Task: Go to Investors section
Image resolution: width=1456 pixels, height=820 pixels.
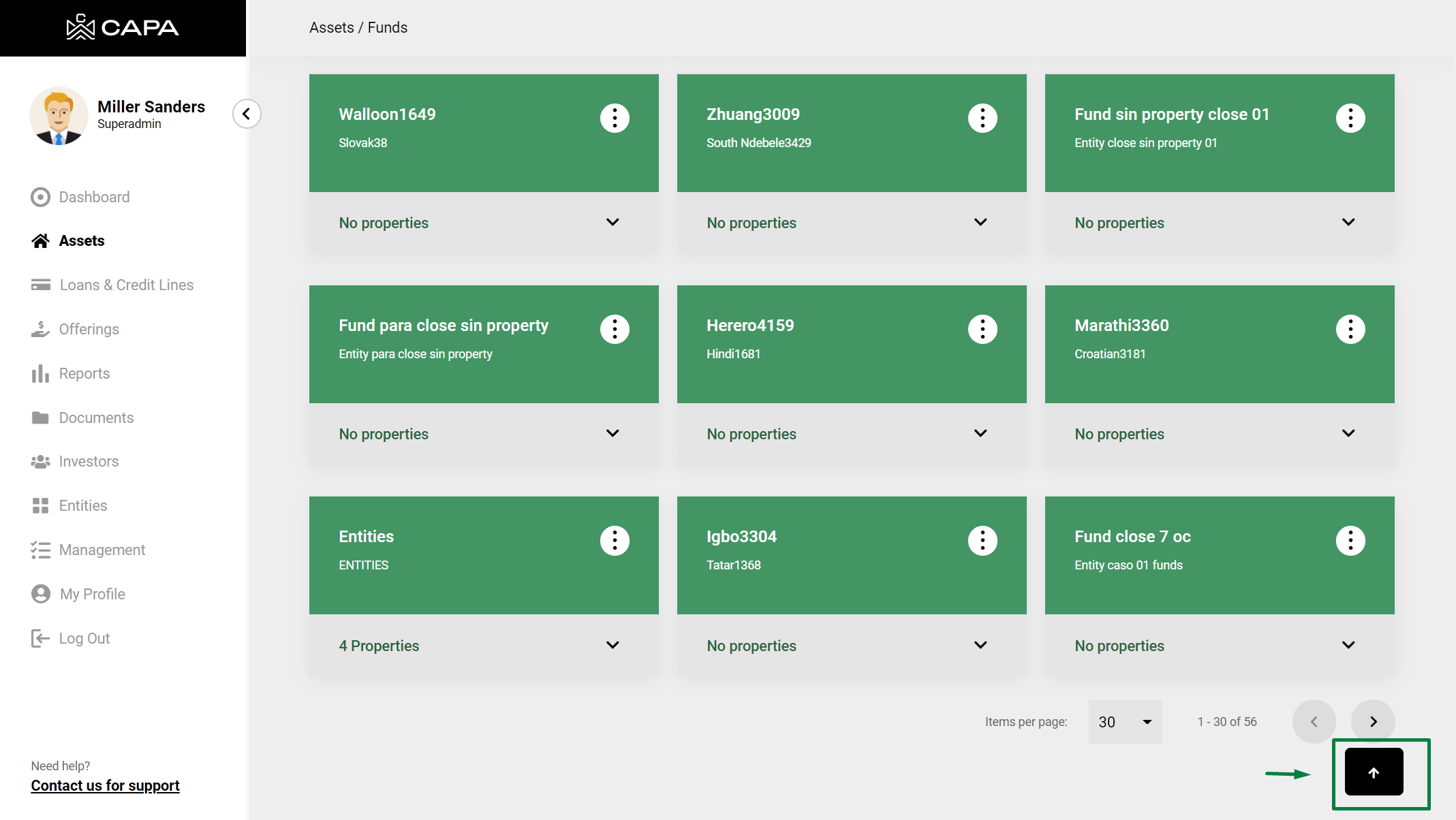Action: tap(89, 461)
